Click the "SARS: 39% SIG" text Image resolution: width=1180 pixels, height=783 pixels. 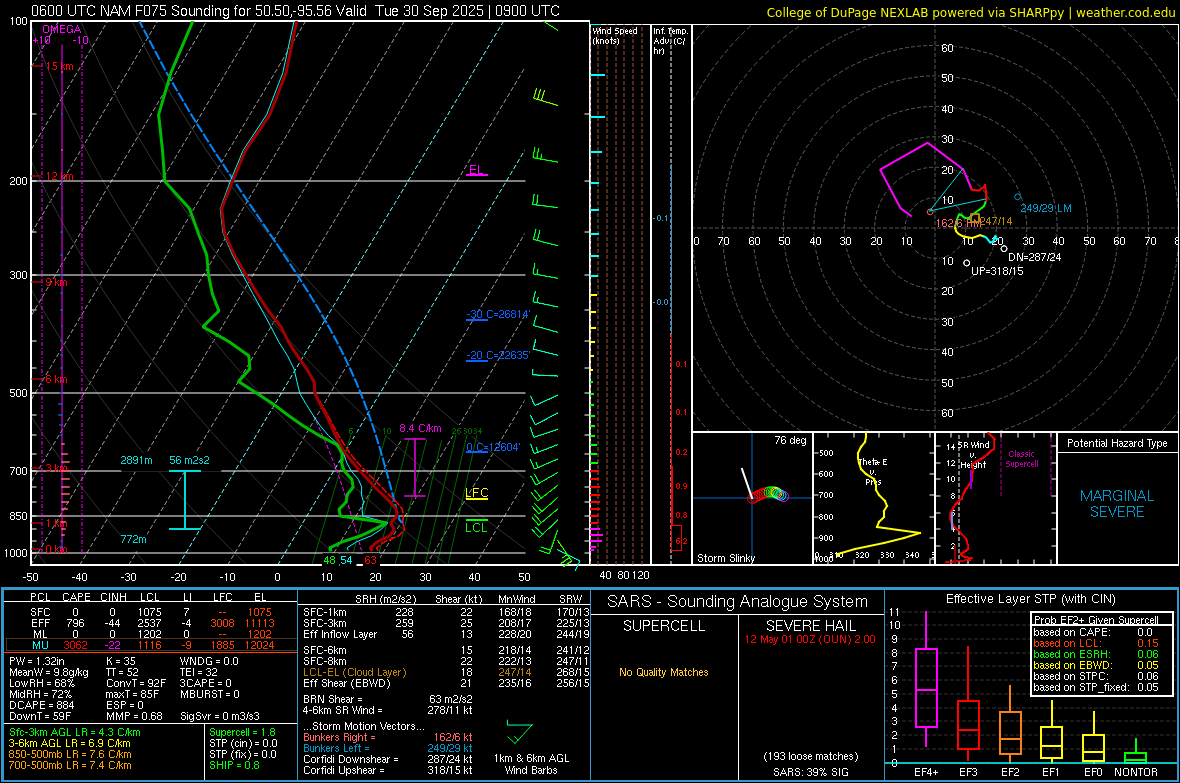click(x=810, y=772)
